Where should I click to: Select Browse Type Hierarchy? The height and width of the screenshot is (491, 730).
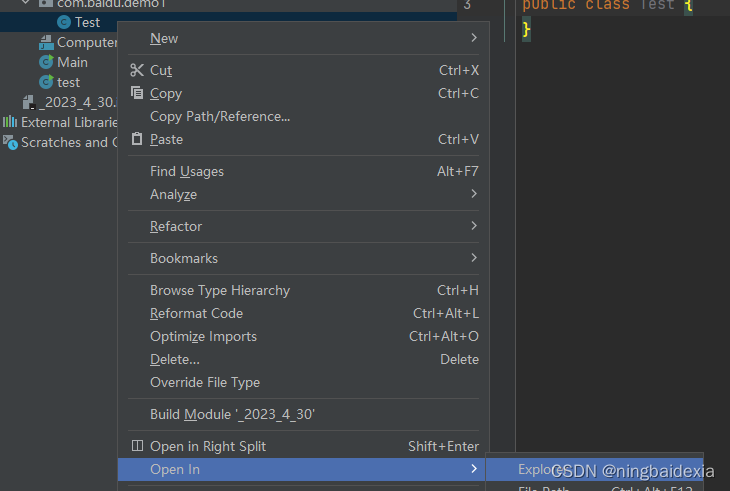coord(304,290)
